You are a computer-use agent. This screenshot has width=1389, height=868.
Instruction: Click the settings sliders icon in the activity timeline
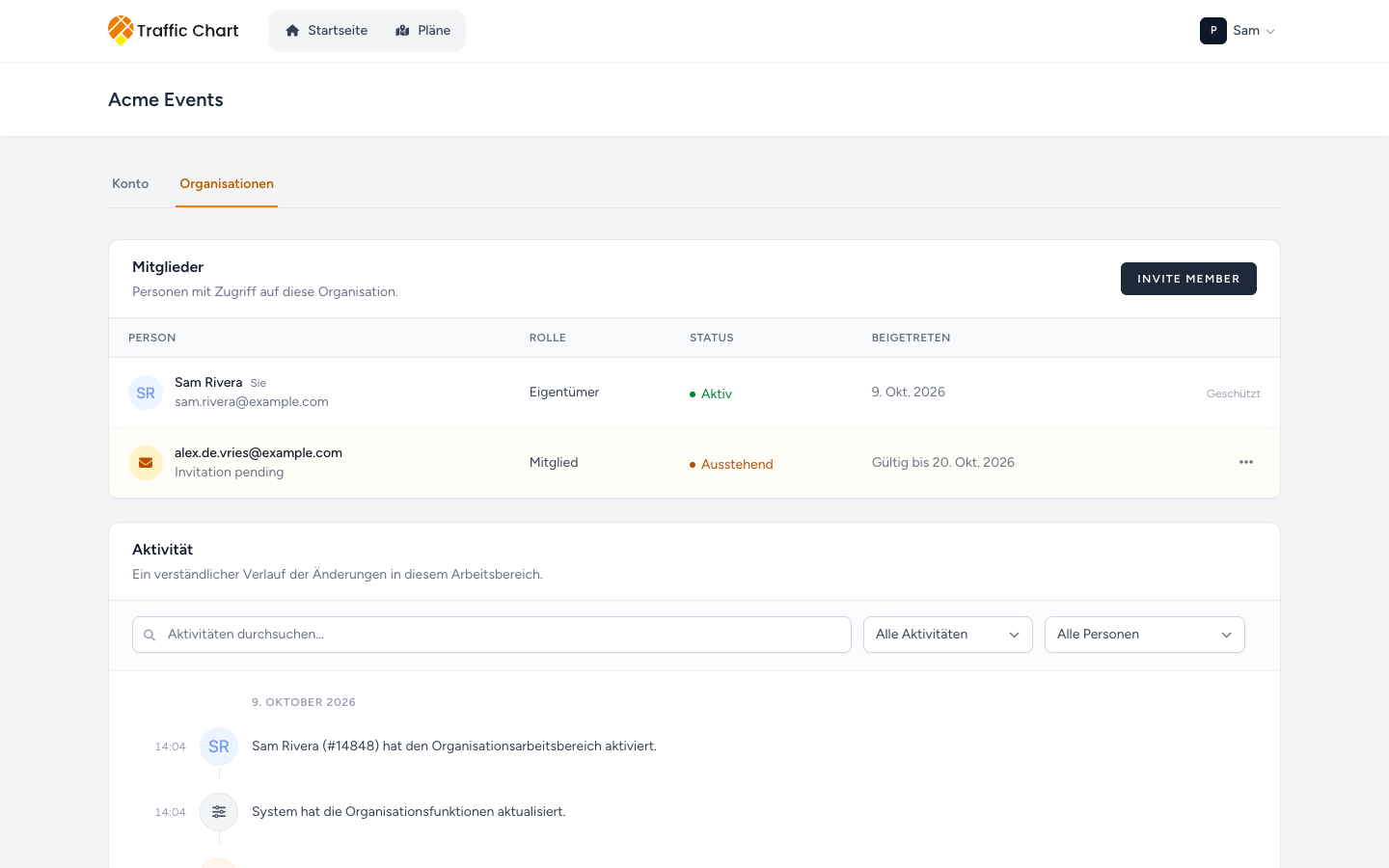coord(219,812)
